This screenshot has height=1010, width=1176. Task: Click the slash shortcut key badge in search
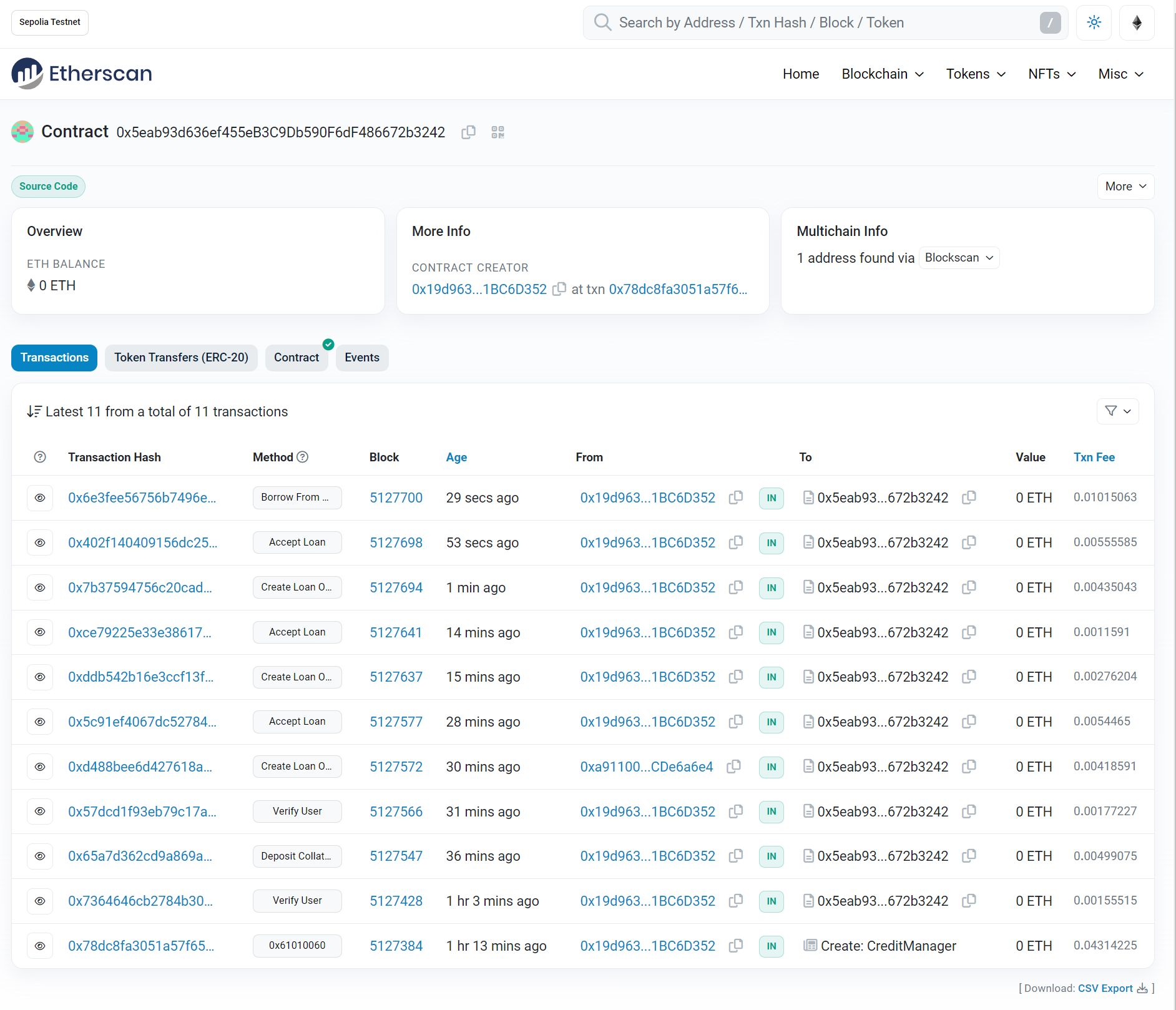click(1050, 23)
